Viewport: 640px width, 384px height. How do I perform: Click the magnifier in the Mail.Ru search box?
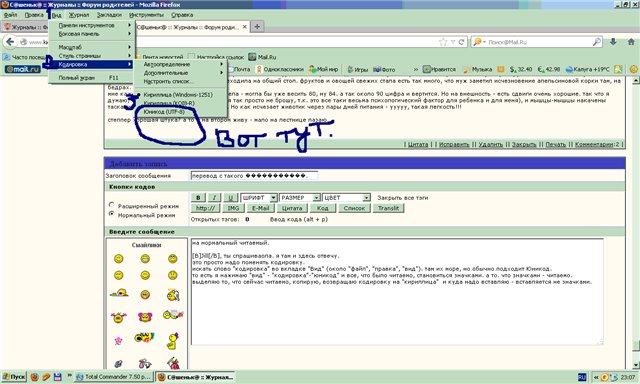click(596, 42)
